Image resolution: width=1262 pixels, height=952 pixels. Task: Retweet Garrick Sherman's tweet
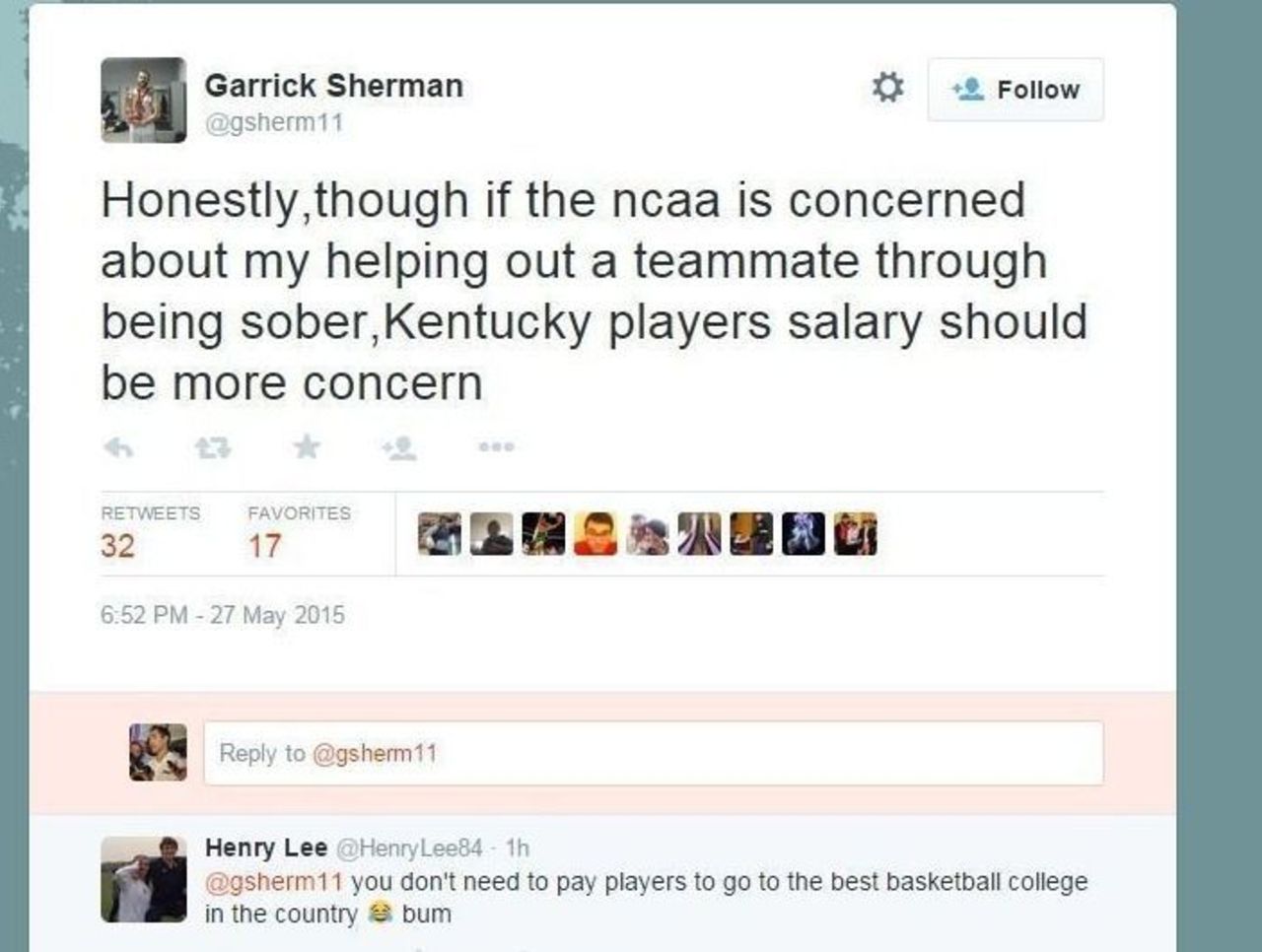pyautogui.click(x=212, y=448)
